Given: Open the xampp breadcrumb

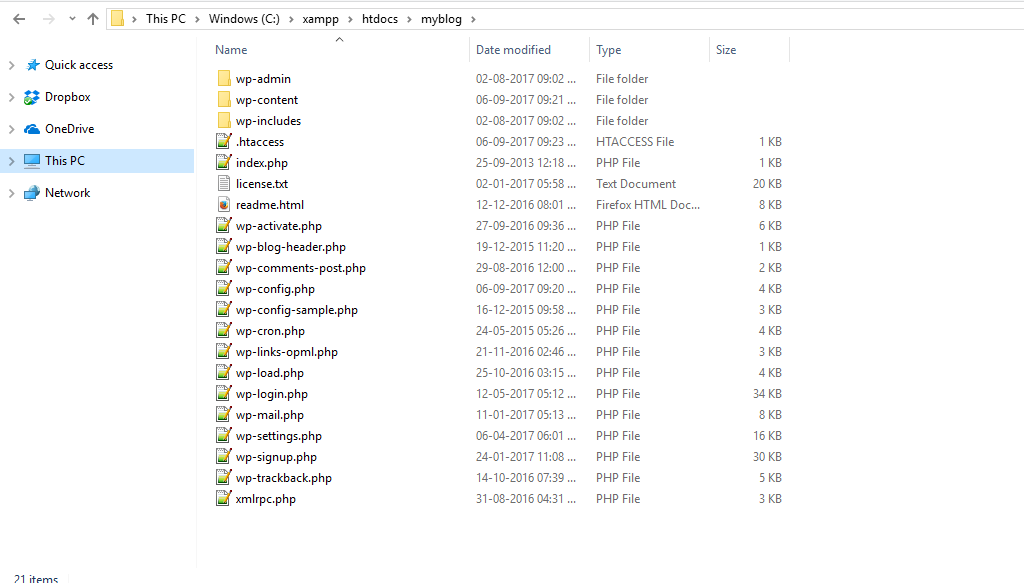Looking at the screenshot, I should tap(321, 19).
